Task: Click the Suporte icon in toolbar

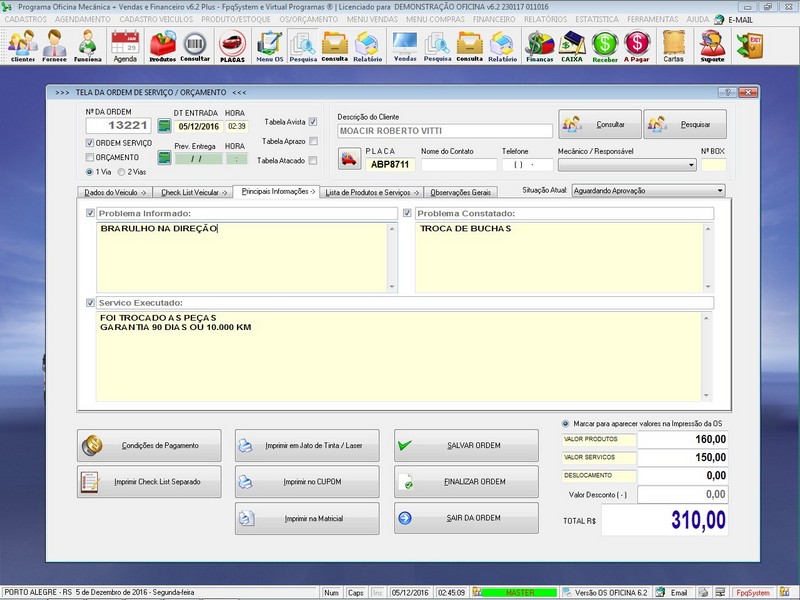Action: [x=712, y=45]
